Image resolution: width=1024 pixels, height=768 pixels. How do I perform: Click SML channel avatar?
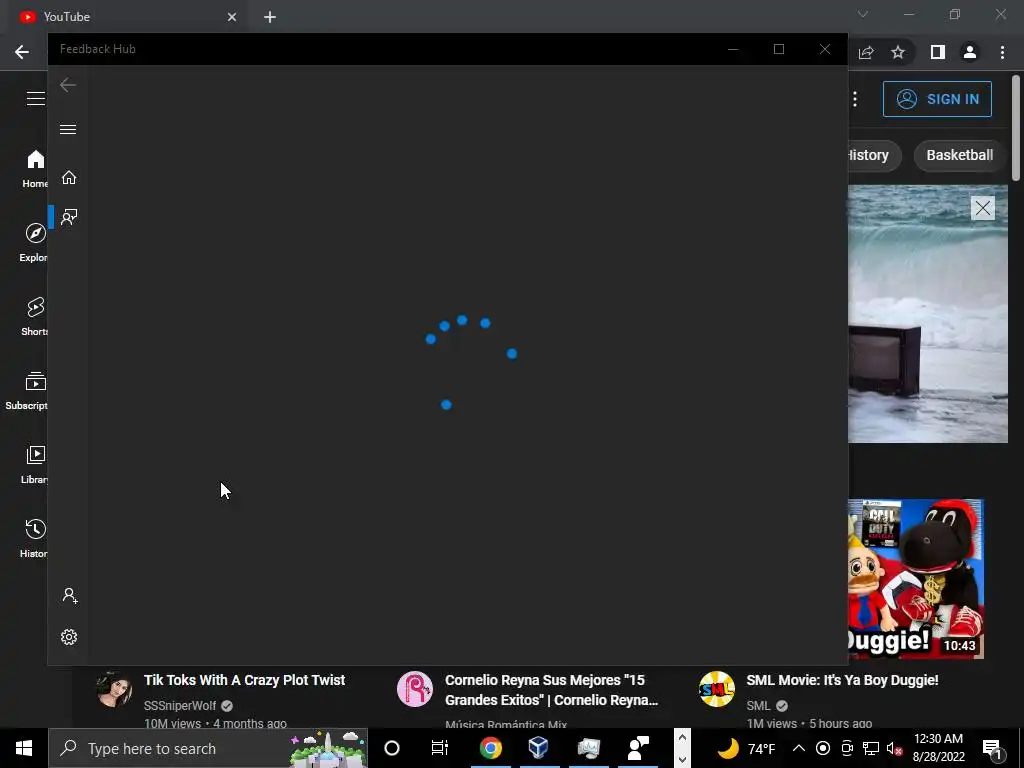pos(717,689)
